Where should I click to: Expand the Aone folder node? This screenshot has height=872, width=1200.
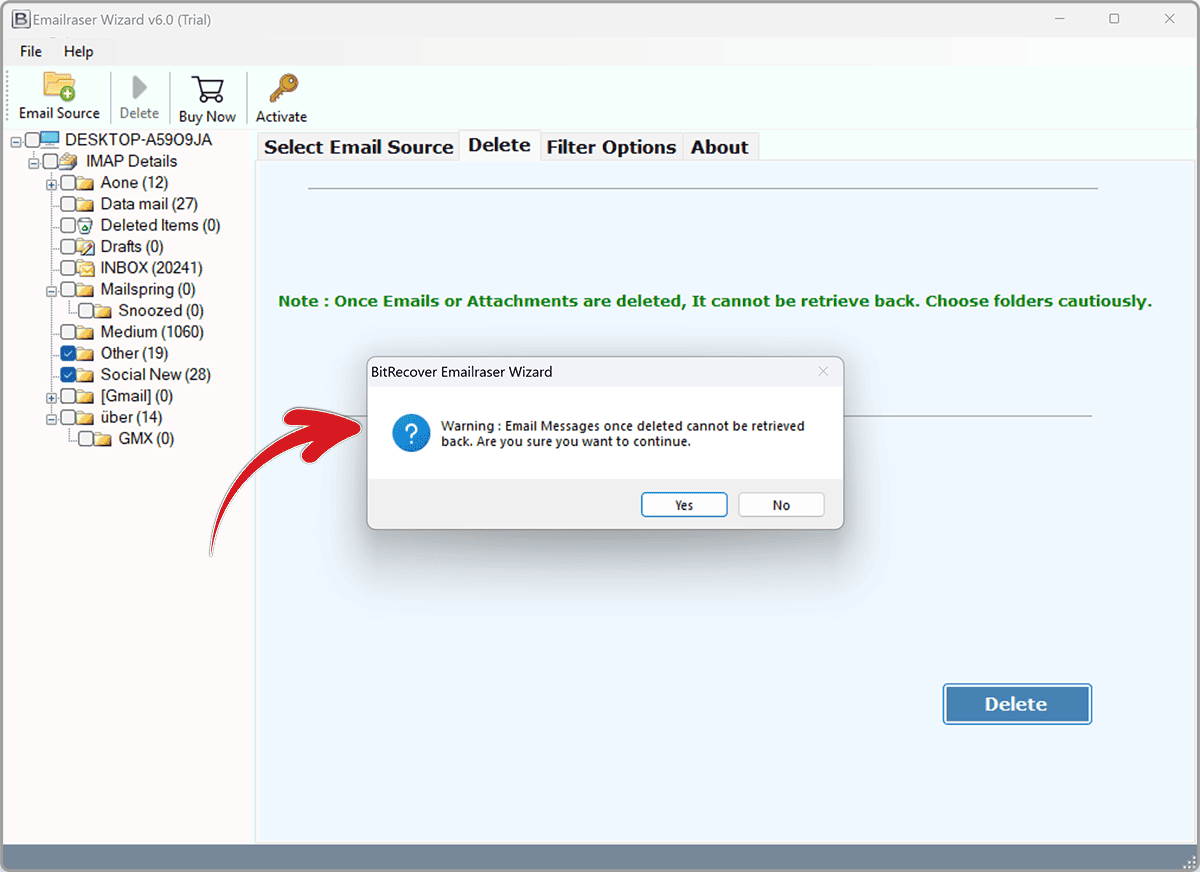click(x=52, y=184)
